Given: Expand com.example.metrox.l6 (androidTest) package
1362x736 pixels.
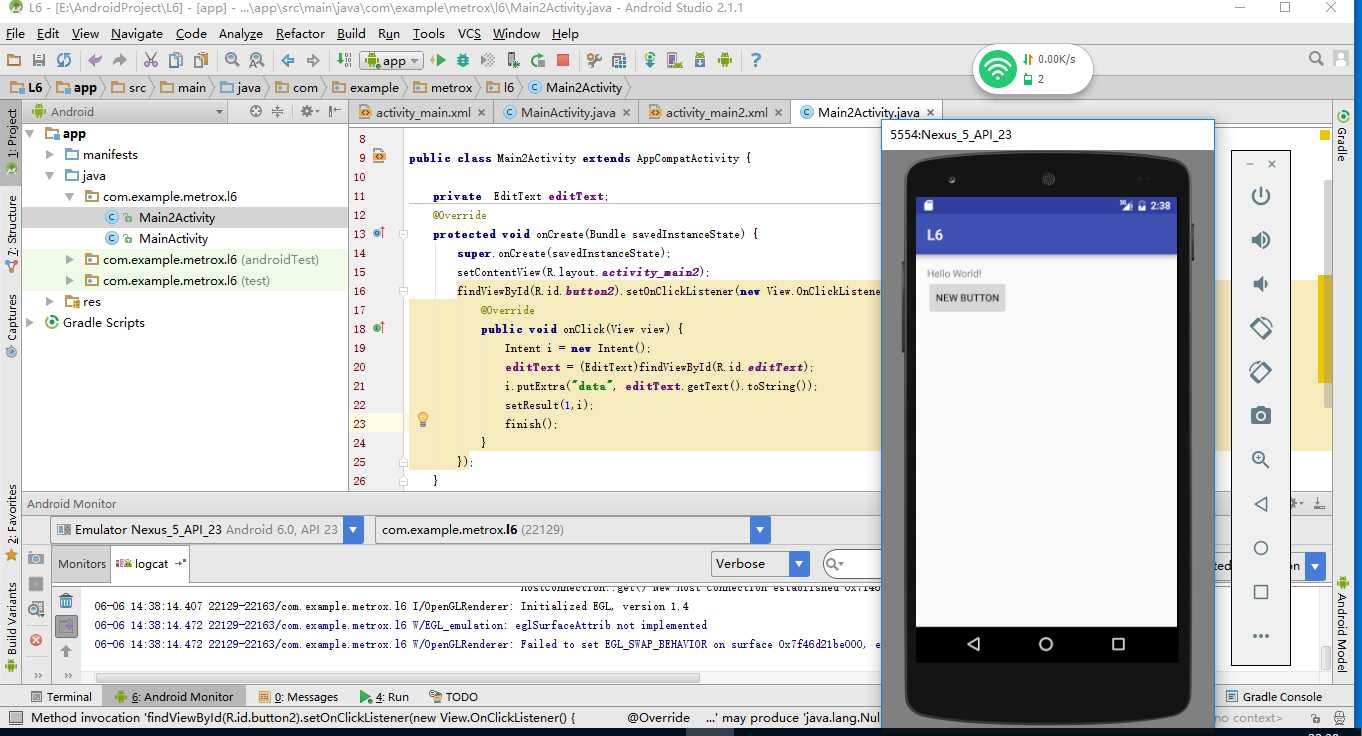Looking at the screenshot, I should 70,260.
